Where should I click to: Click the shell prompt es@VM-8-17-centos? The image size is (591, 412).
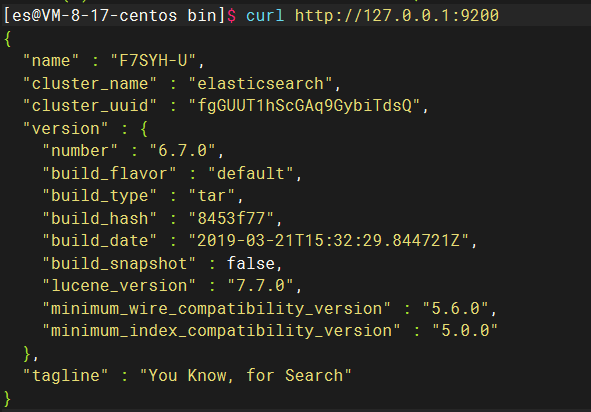[95, 15]
